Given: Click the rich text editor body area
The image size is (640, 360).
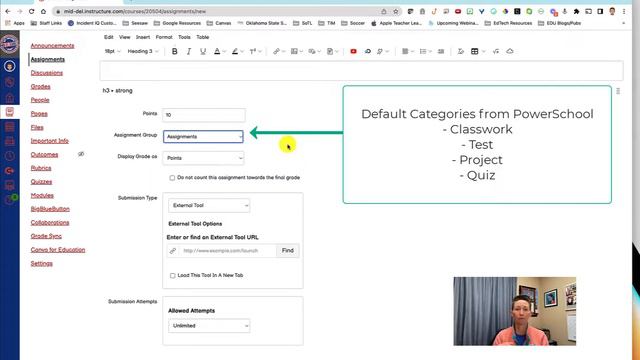Looking at the screenshot, I should (361, 71).
